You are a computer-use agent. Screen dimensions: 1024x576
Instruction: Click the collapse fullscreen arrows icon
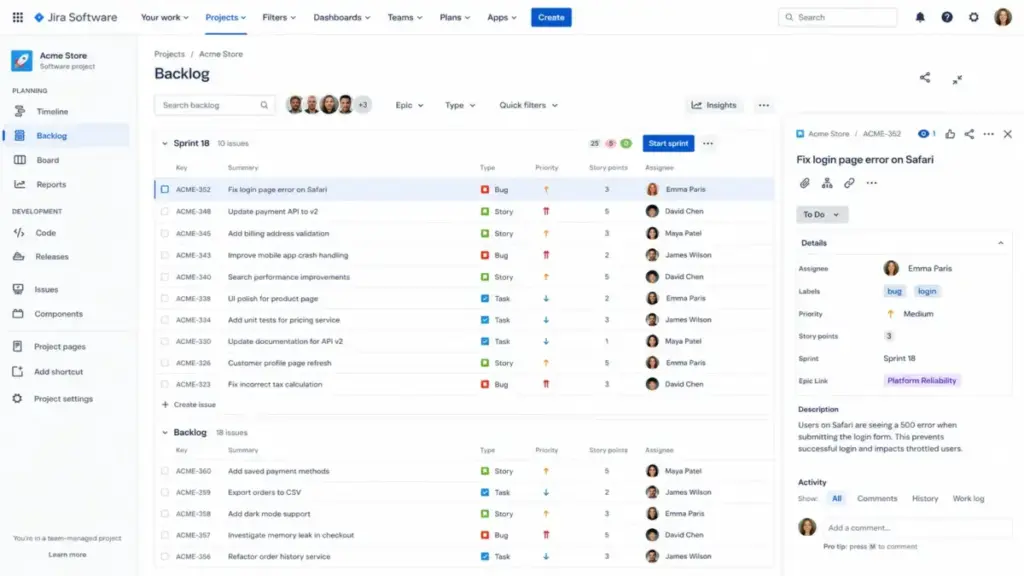(x=957, y=80)
